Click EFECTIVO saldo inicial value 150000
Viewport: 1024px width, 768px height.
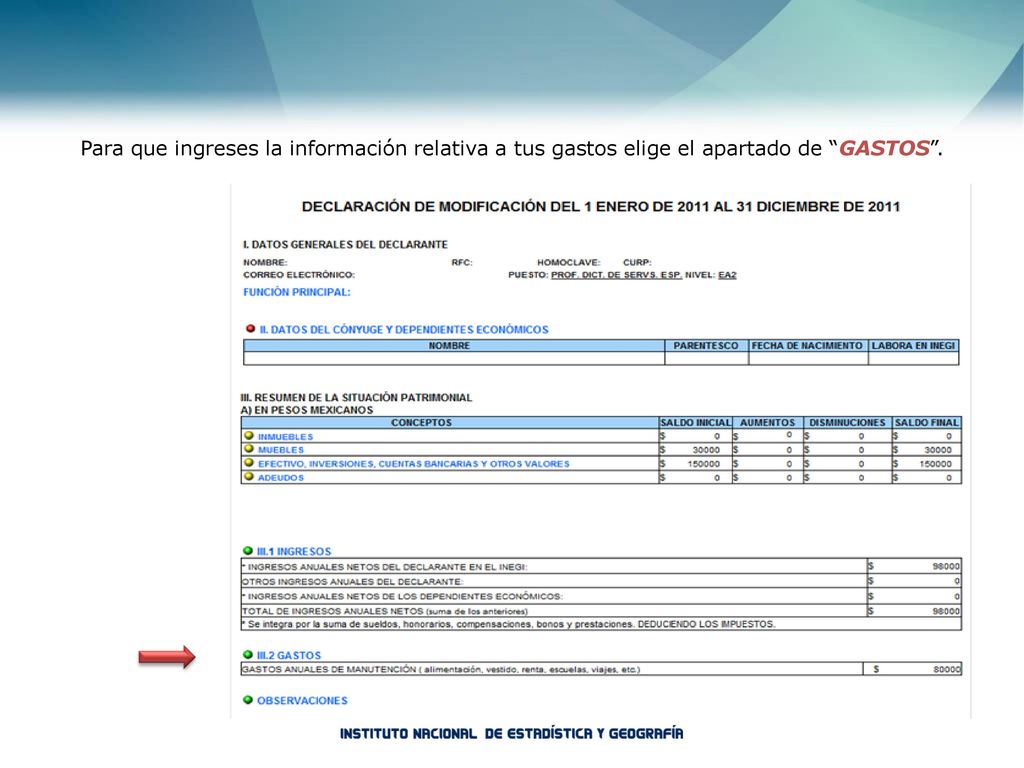coord(703,464)
